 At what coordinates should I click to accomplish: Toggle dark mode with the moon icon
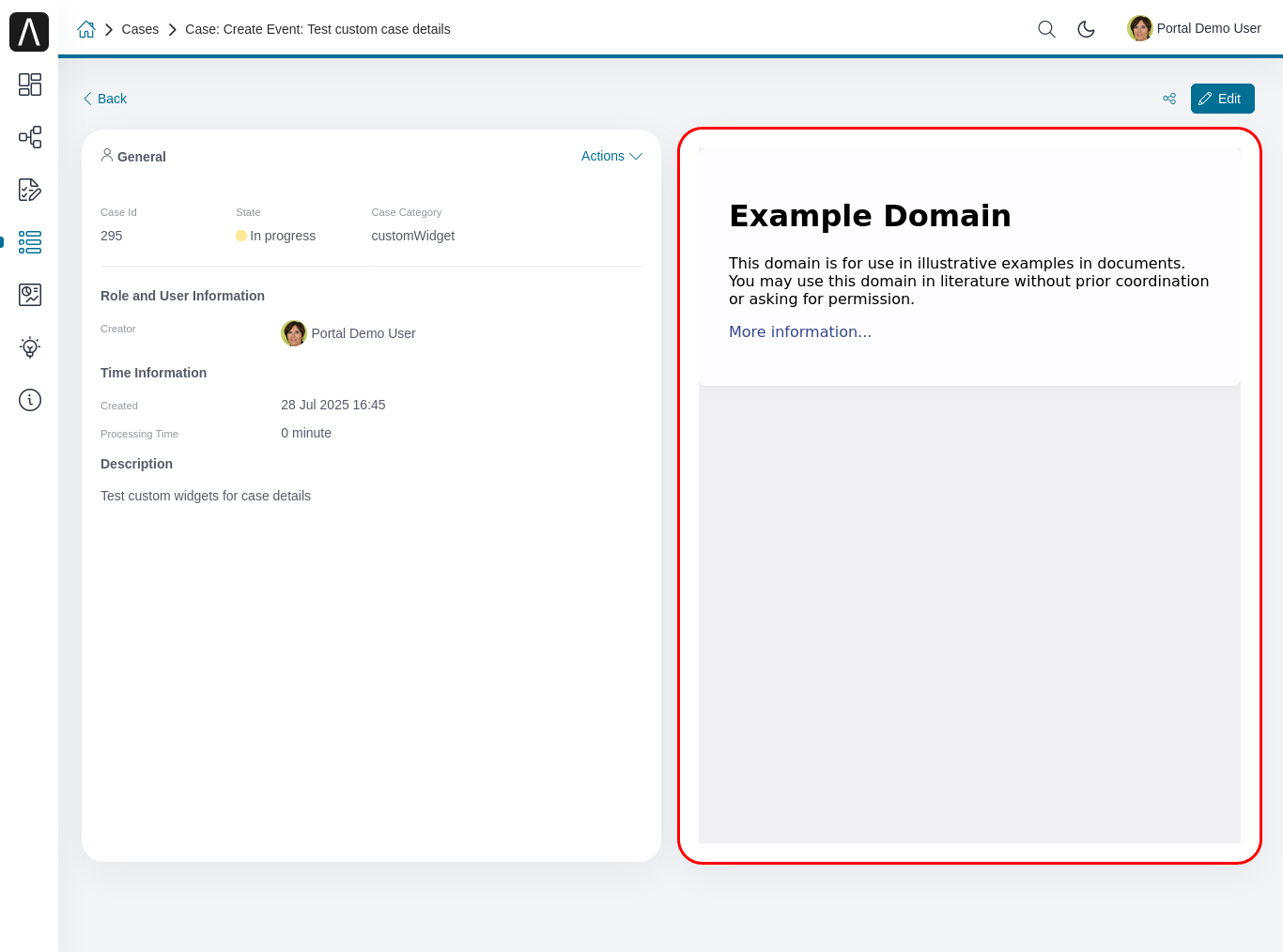pos(1087,29)
